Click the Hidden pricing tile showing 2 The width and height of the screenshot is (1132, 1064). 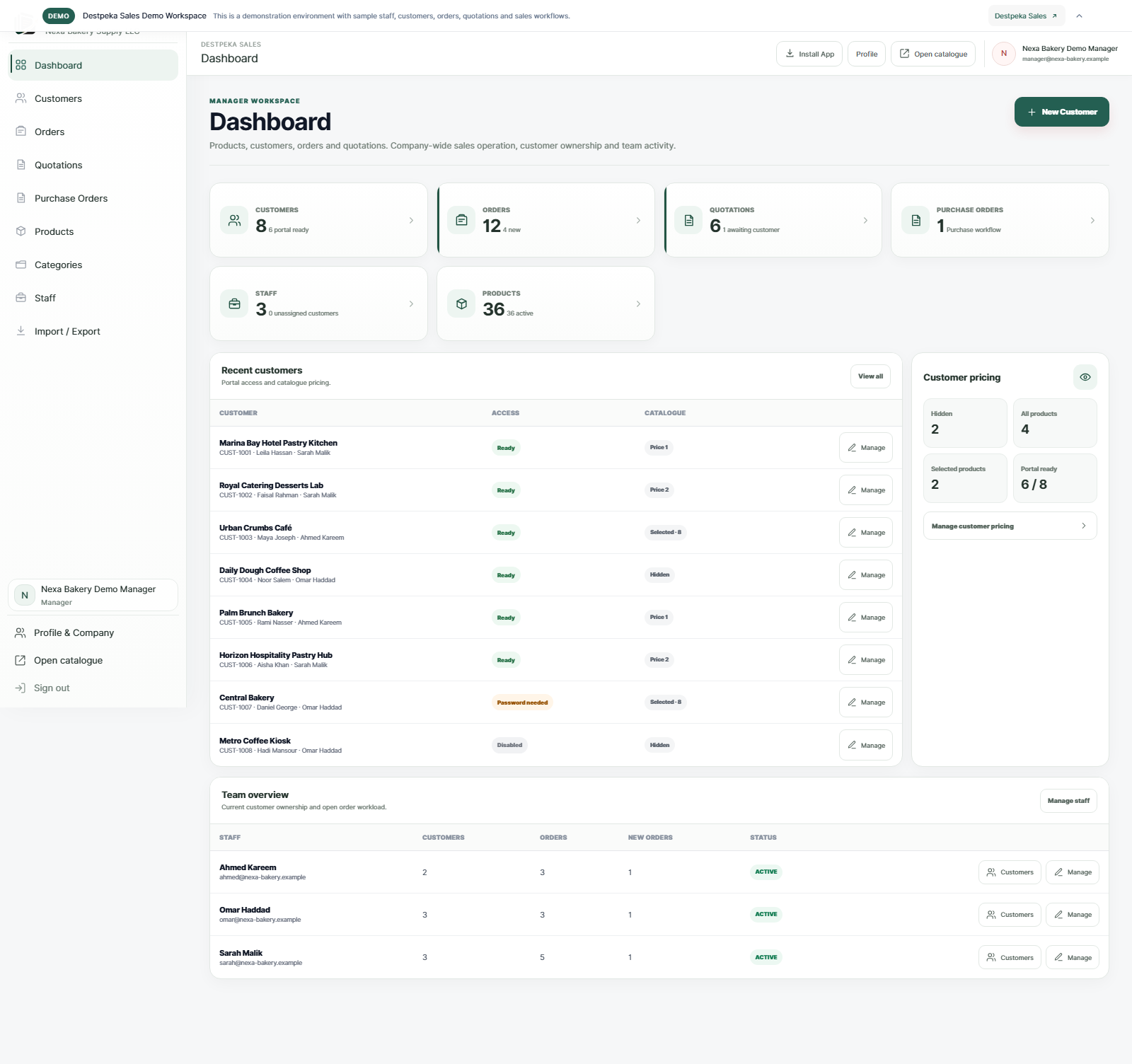965,423
